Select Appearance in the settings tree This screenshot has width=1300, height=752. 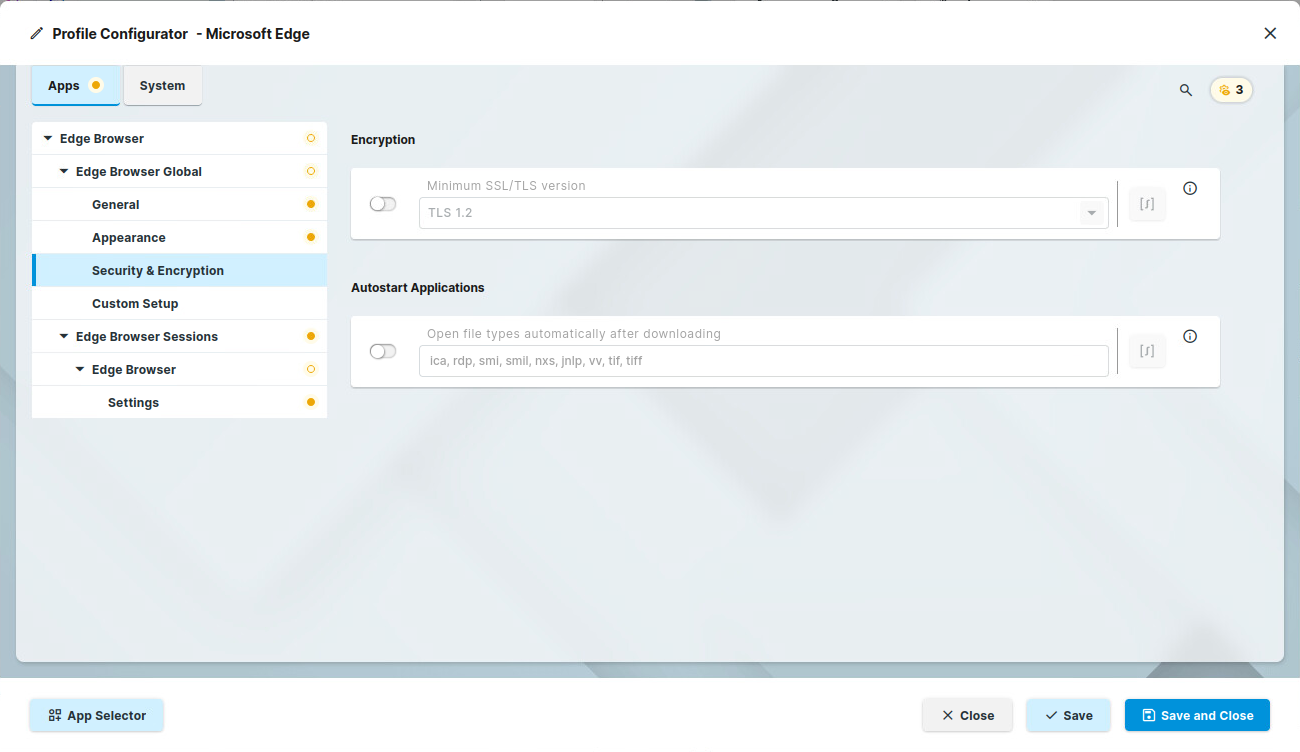pyautogui.click(x=129, y=238)
